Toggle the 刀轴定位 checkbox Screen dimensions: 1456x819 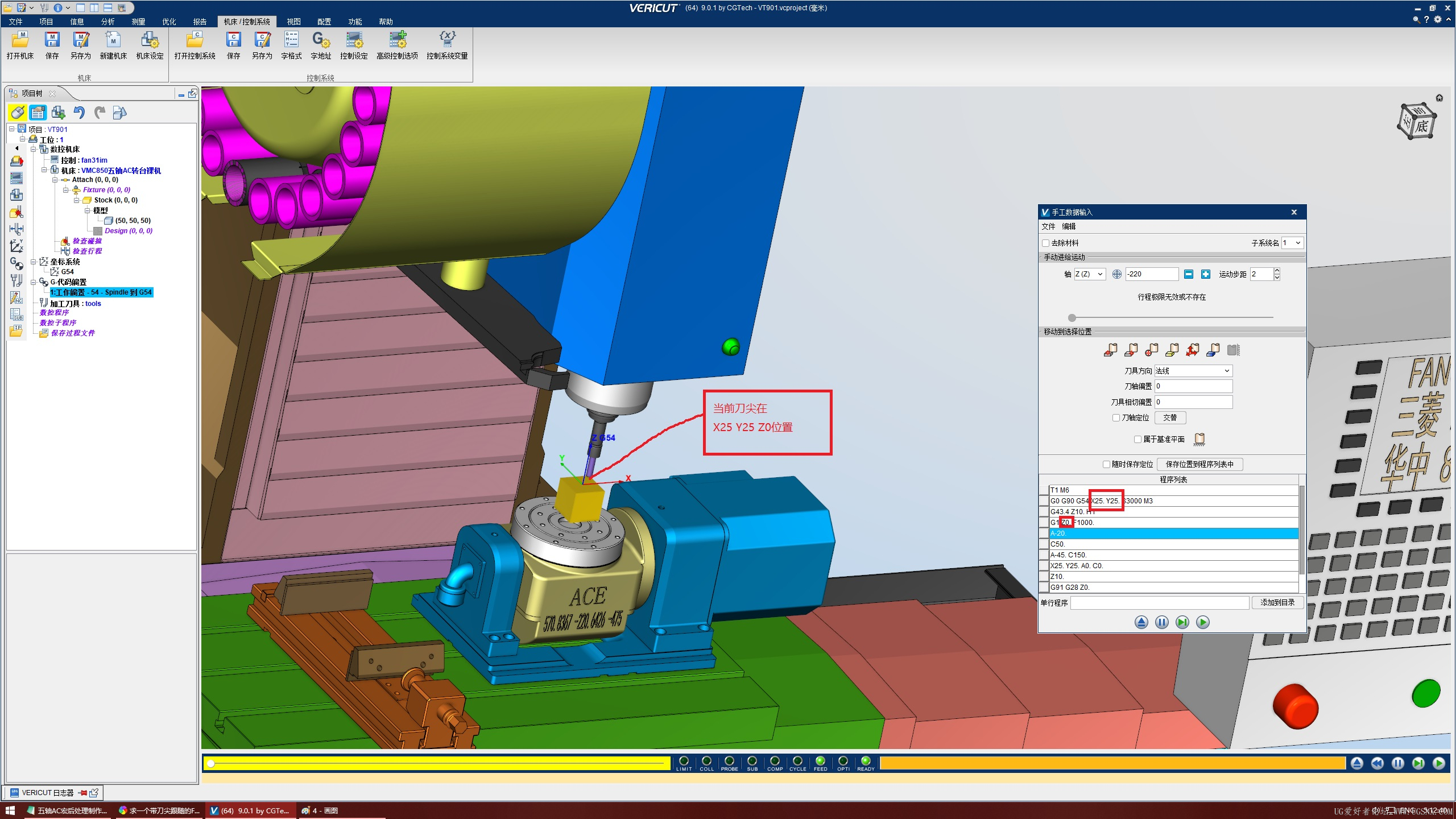click(x=1116, y=417)
